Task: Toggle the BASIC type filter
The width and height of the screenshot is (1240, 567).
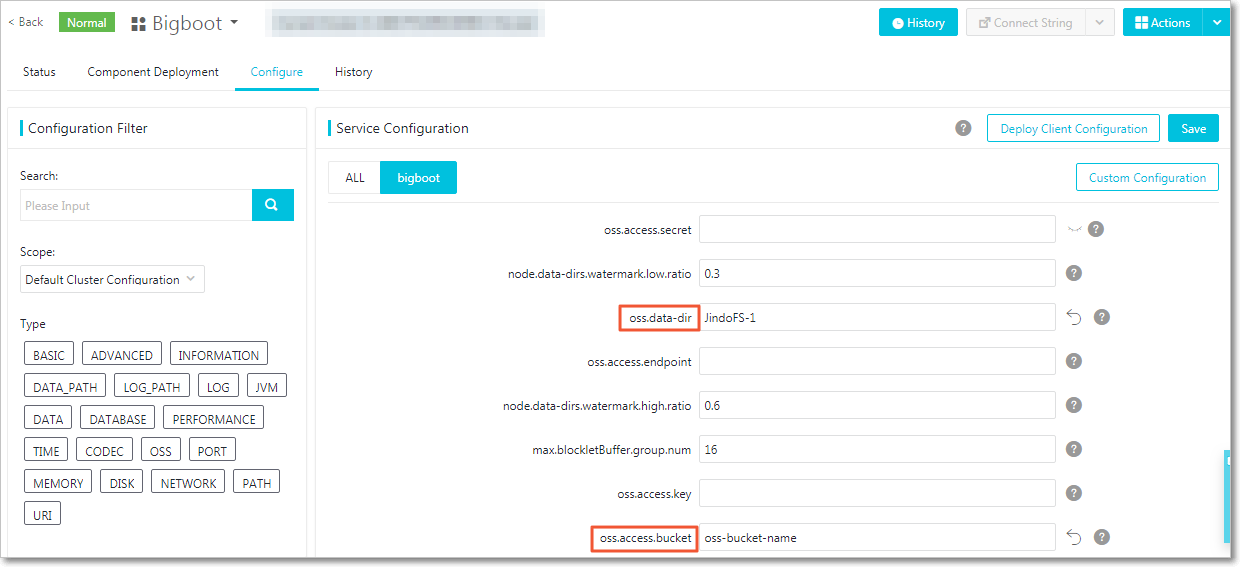Action: [48, 355]
